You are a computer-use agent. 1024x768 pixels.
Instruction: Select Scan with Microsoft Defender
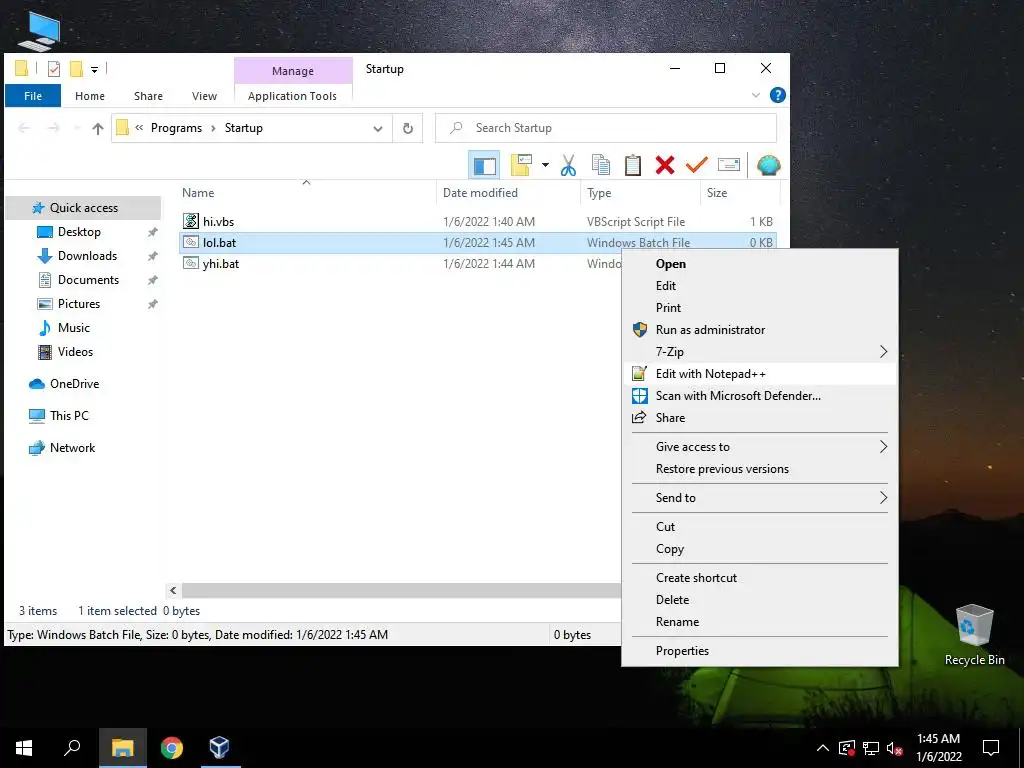[x=760, y=396]
